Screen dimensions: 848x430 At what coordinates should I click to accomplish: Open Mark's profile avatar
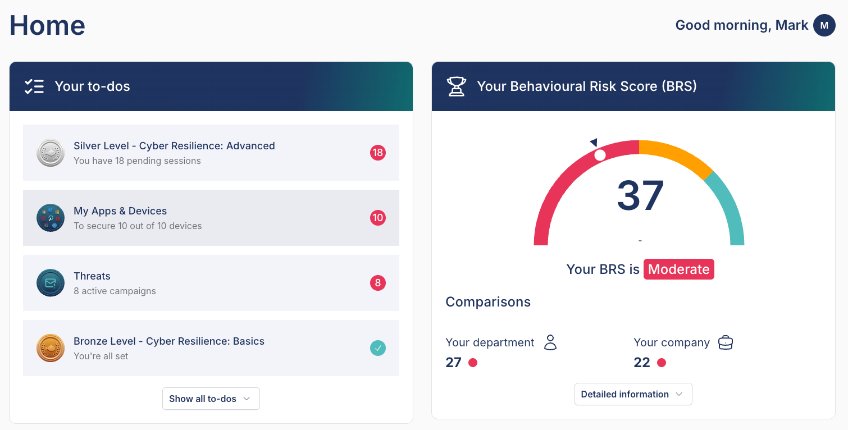[824, 26]
